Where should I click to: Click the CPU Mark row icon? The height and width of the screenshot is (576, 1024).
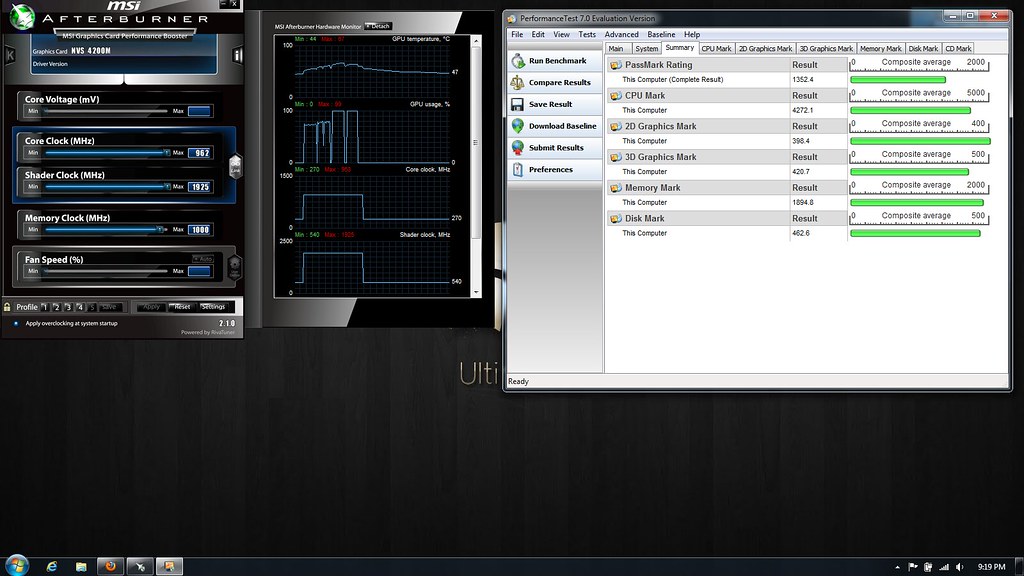615,95
